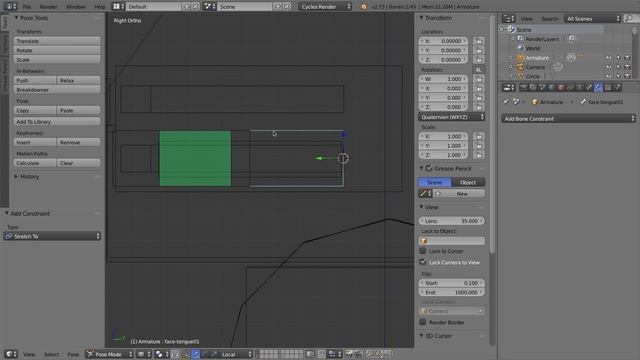Add a new scene with plus button

pos(278,7)
